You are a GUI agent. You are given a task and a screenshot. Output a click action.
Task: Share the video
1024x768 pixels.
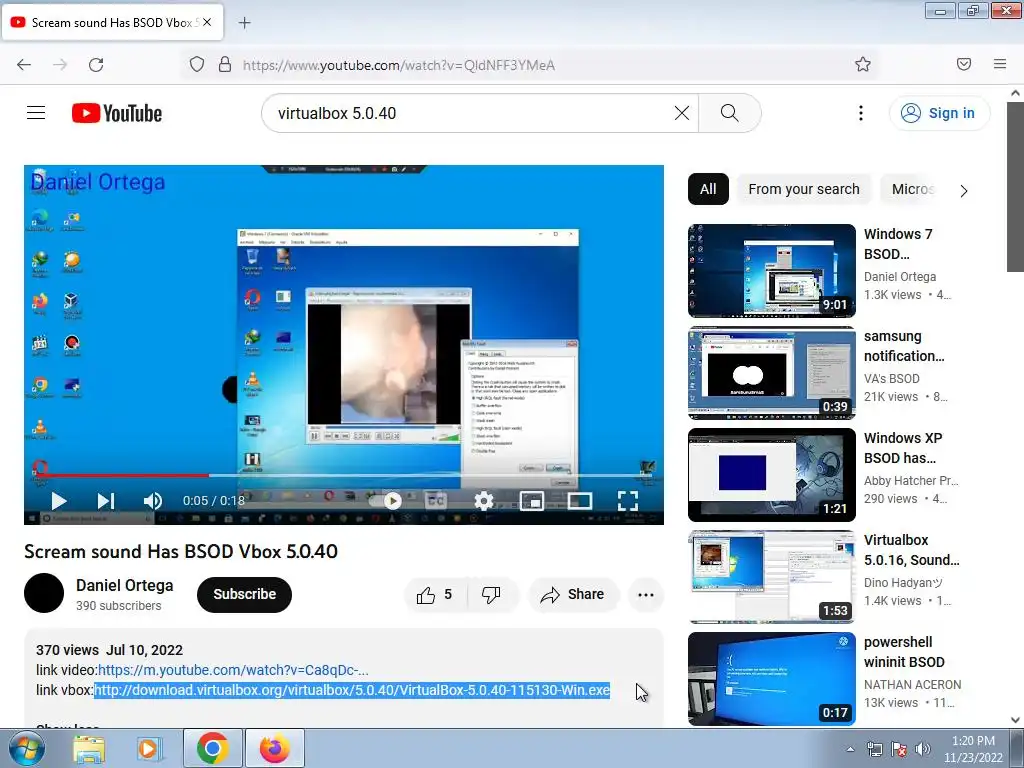coord(573,594)
